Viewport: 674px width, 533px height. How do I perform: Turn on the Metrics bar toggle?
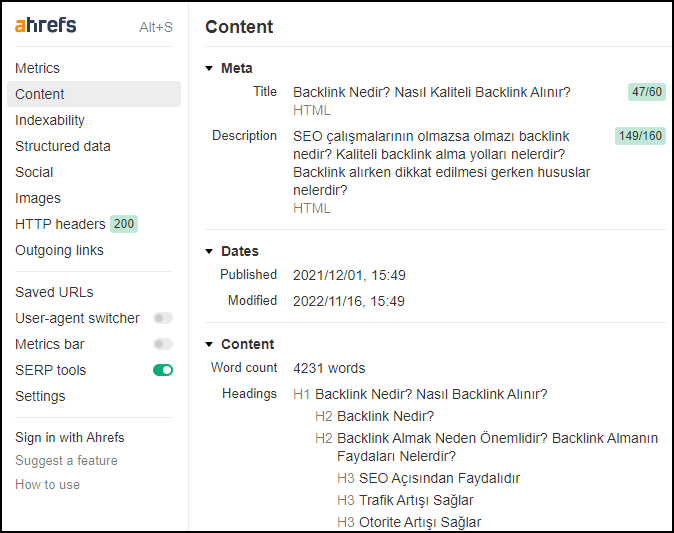click(163, 344)
